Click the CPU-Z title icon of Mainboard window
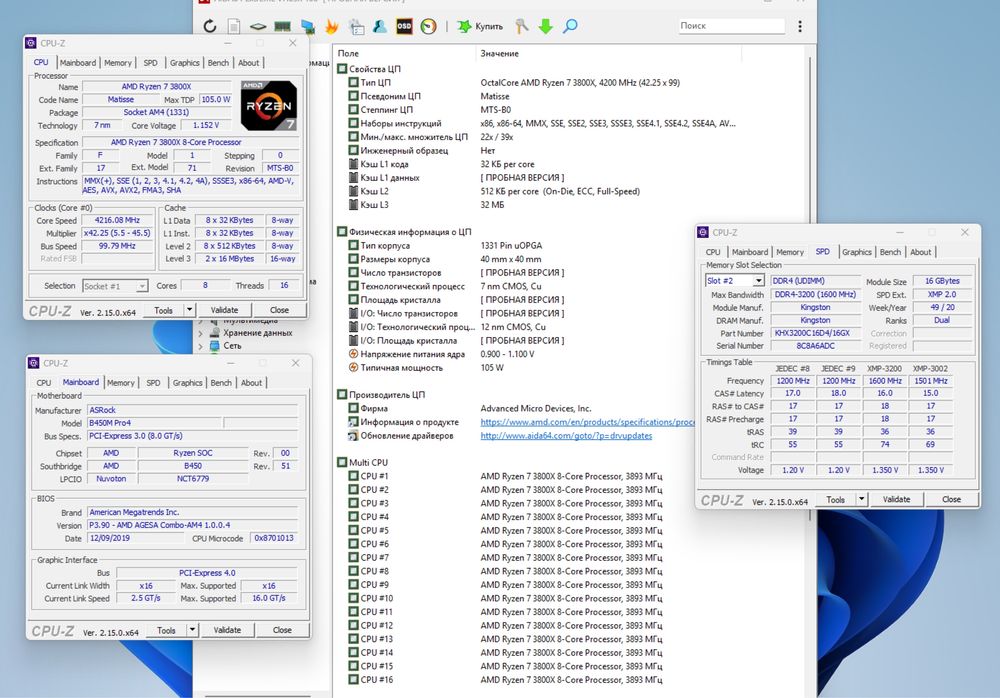The image size is (1000, 698). coord(33,363)
